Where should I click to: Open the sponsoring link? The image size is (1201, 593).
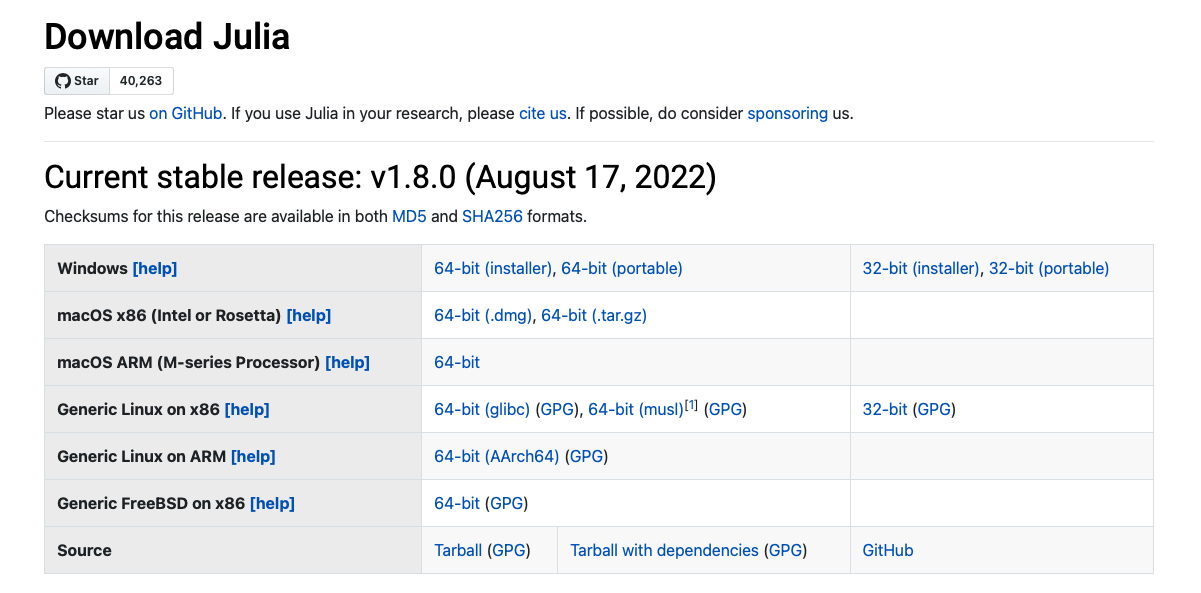click(x=788, y=113)
